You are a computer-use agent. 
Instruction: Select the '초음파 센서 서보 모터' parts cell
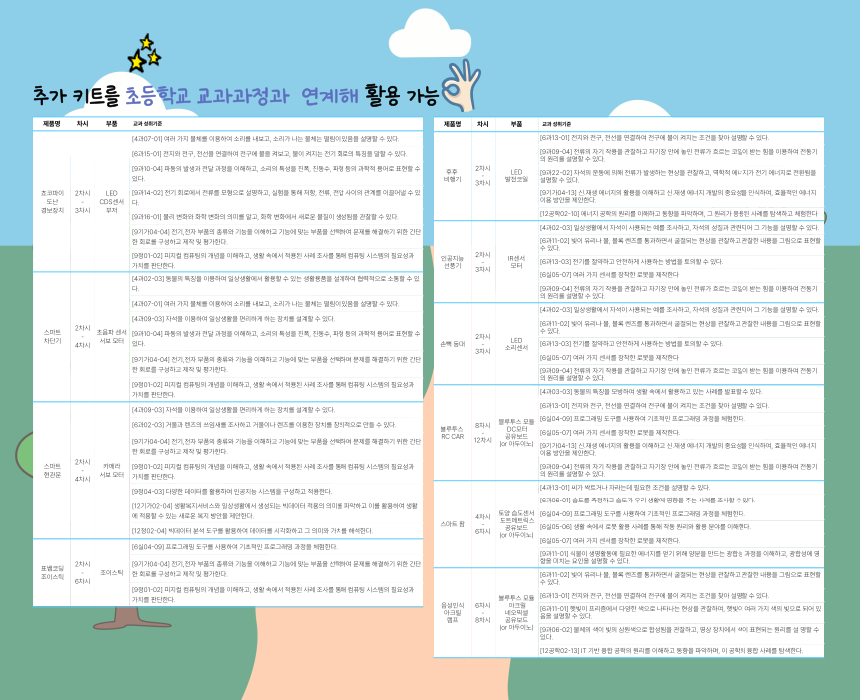111,336
